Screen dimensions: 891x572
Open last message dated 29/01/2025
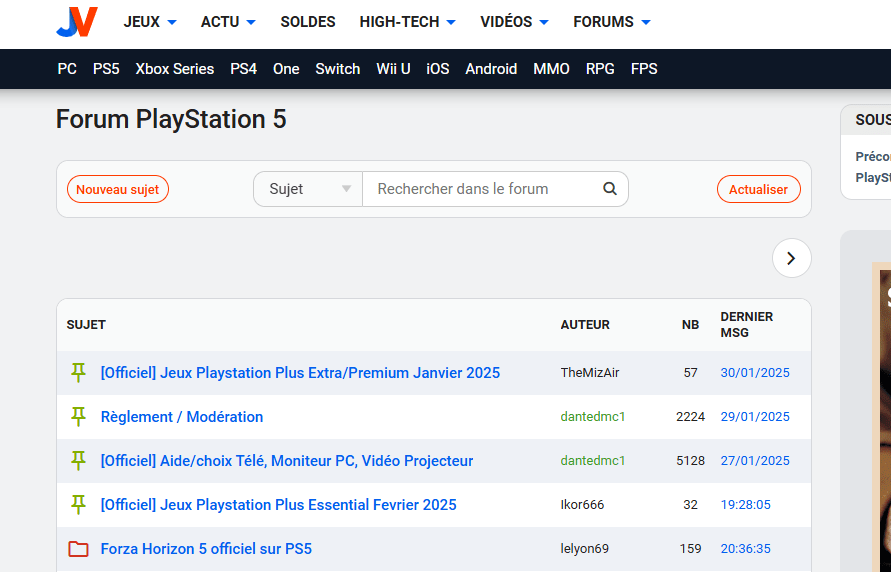coord(755,416)
